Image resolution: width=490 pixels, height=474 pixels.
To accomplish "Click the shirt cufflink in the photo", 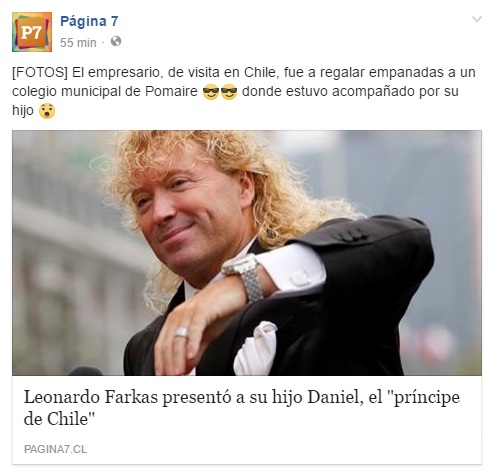I will [301, 278].
